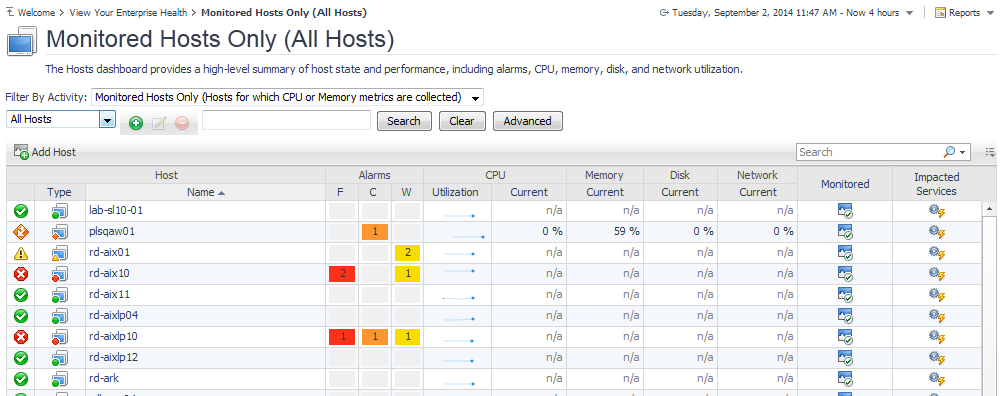This screenshot has width=1002, height=396.
Task: Click the edit filter pencil icon
Action: click(x=158, y=123)
